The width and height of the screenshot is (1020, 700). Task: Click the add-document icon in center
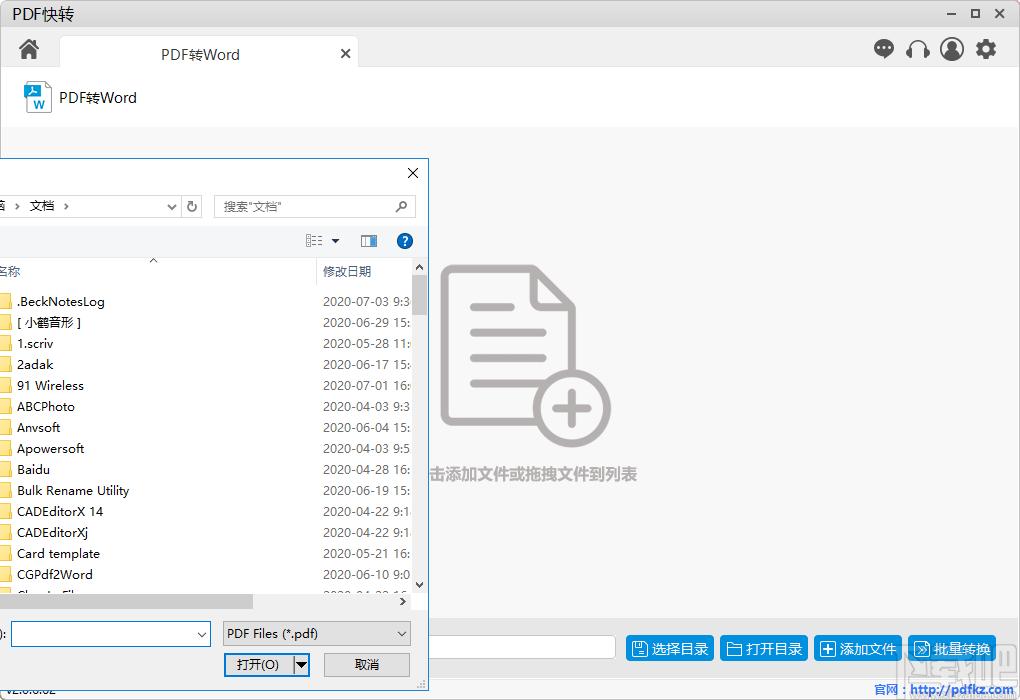[525, 355]
